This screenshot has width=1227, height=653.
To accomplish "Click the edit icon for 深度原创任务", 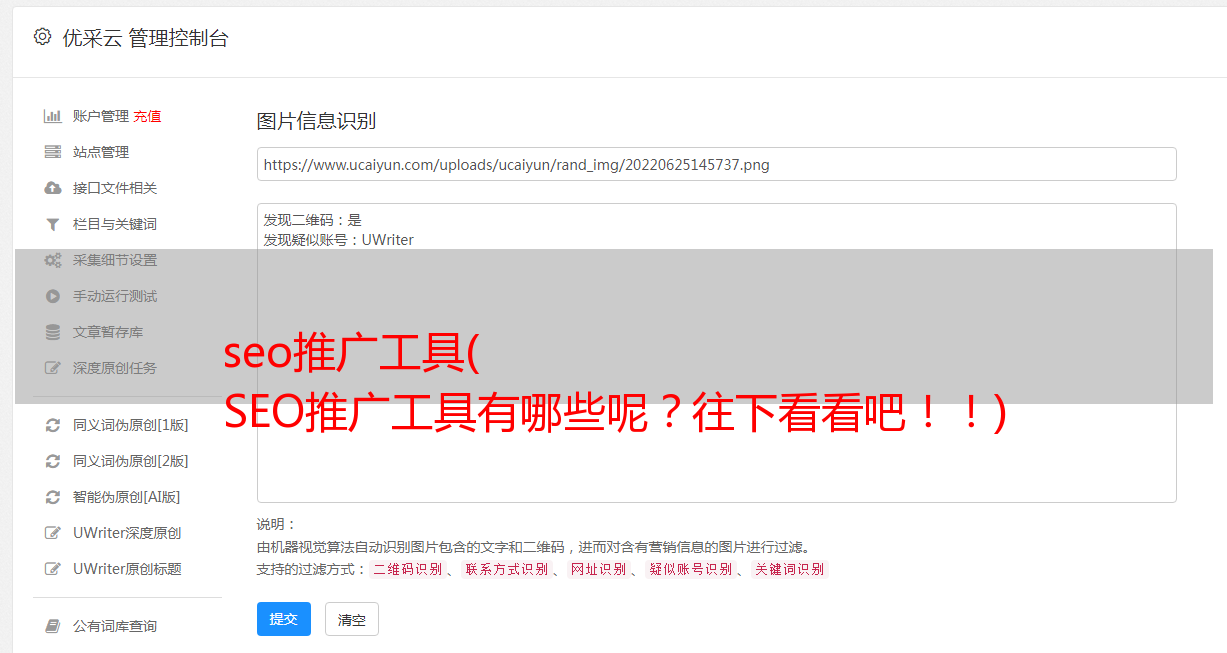I will tap(53, 368).
